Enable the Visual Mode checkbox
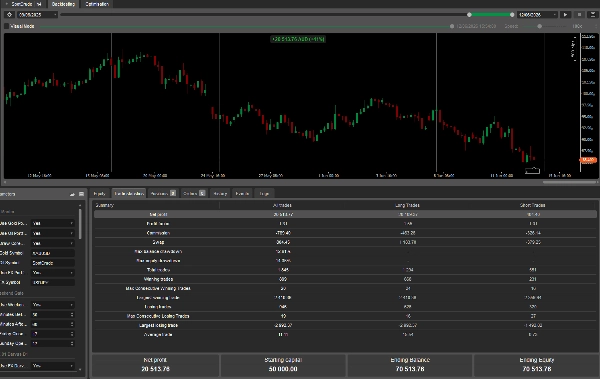The width and height of the screenshot is (600, 379). (7, 26)
